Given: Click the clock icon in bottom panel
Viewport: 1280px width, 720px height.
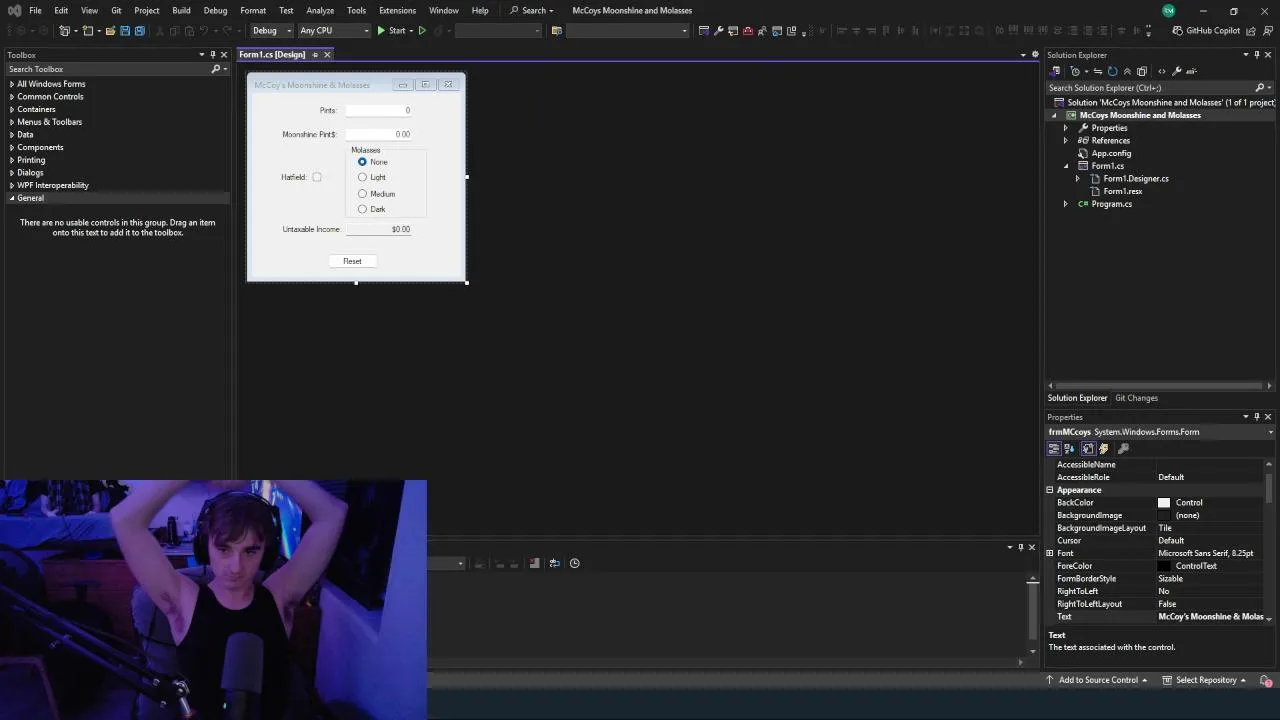Looking at the screenshot, I should 574,563.
